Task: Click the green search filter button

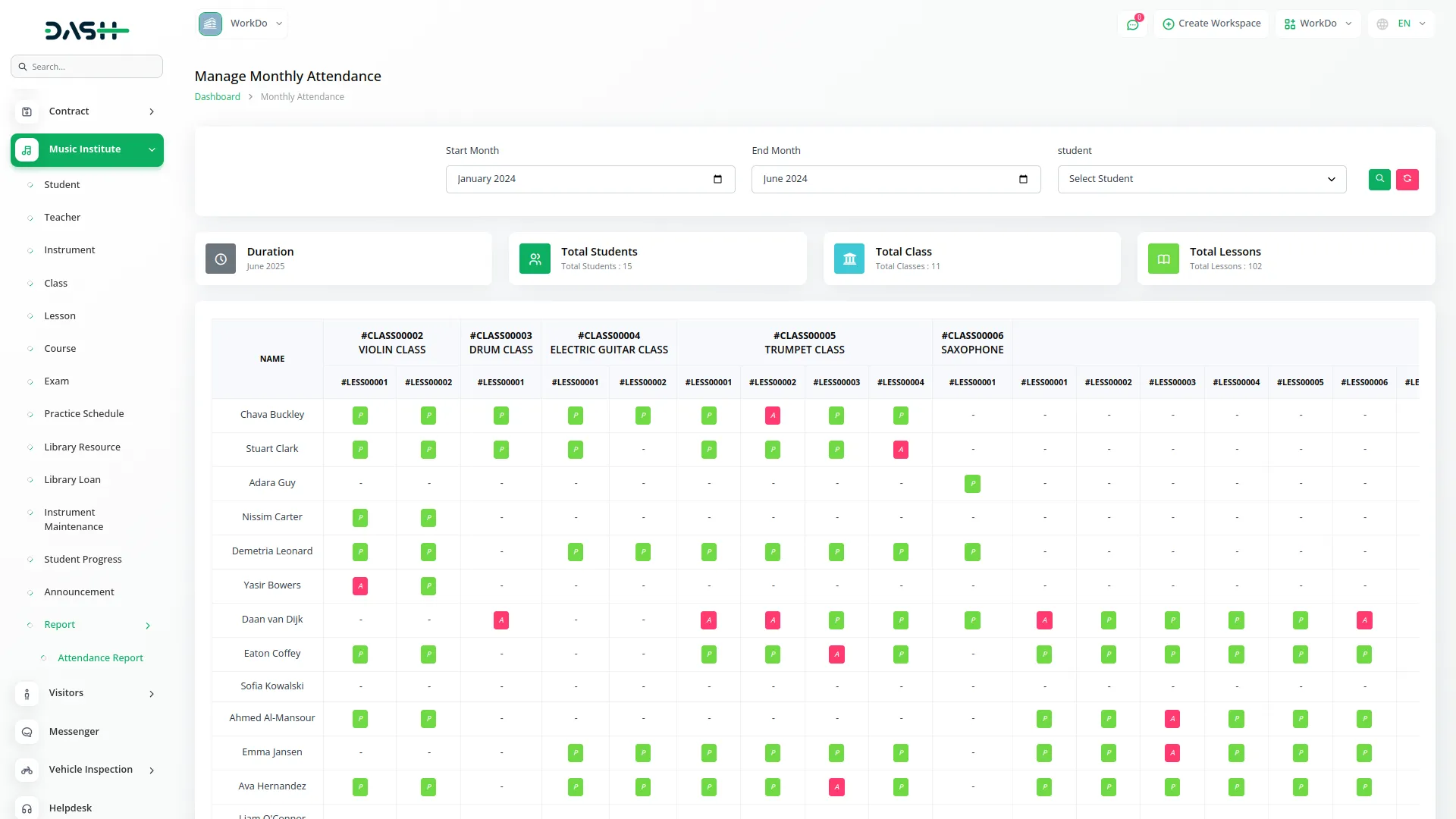Action: pyautogui.click(x=1379, y=180)
